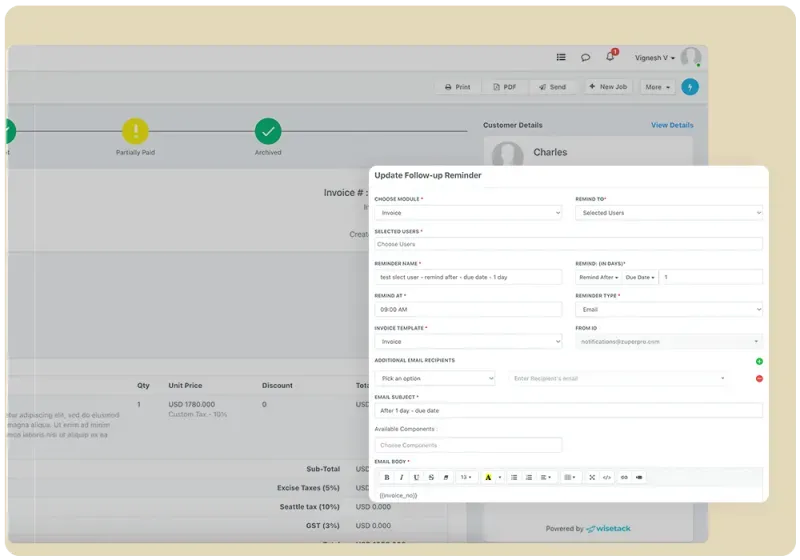Toggle bold formatting in email body
This screenshot has width=800, height=560.
tap(387, 478)
